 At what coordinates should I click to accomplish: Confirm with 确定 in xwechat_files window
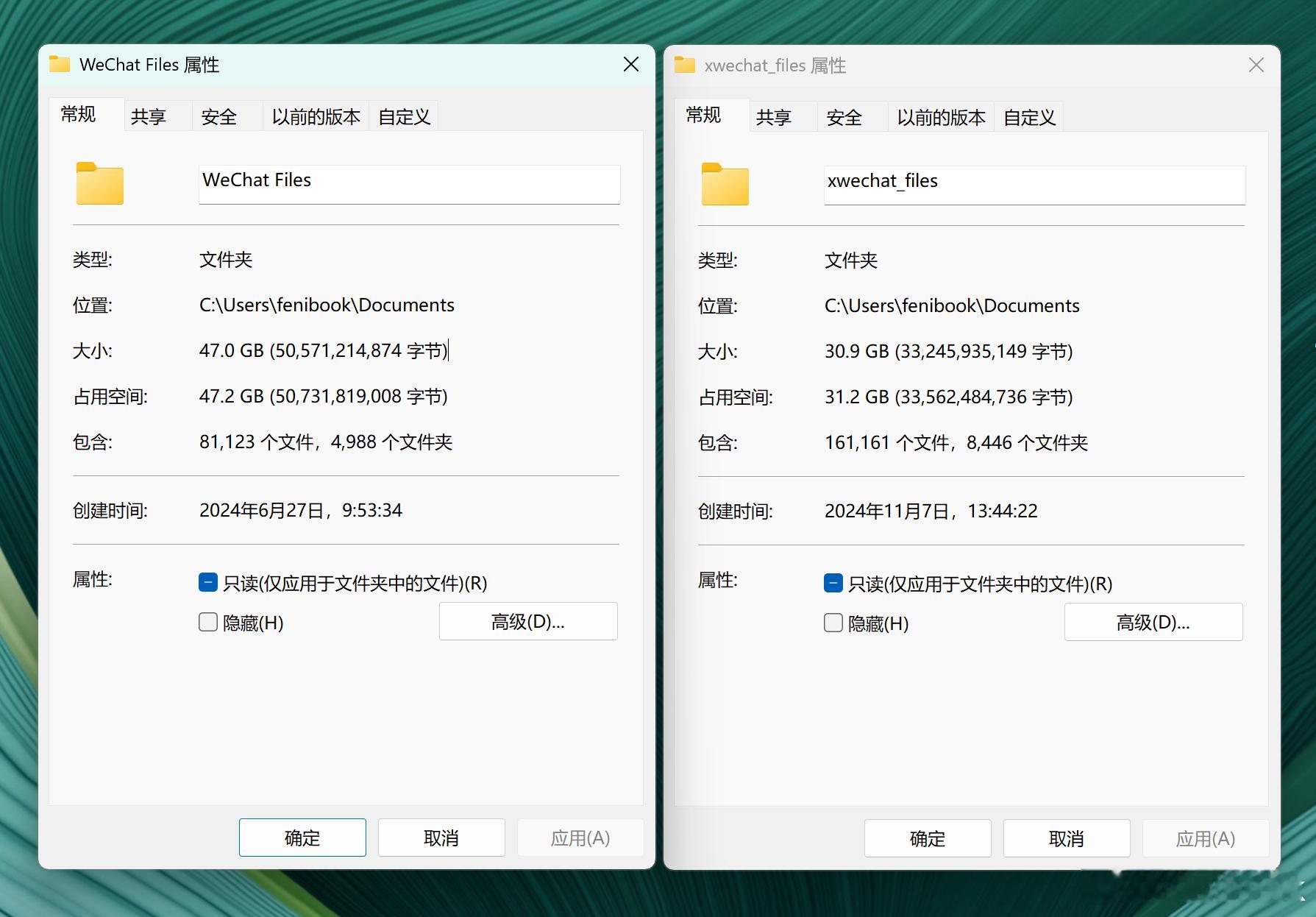pyautogui.click(x=928, y=838)
